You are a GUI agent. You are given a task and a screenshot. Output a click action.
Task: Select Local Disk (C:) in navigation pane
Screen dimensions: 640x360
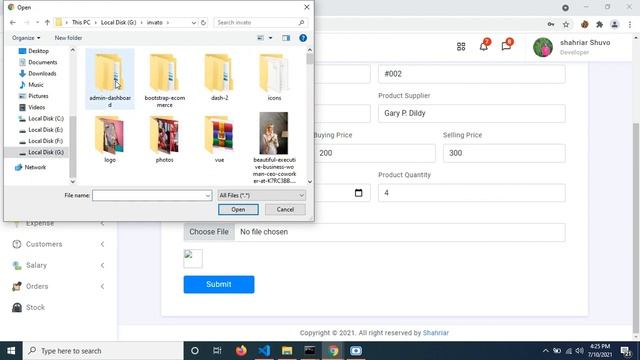pyautogui.click(x=46, y=118)
